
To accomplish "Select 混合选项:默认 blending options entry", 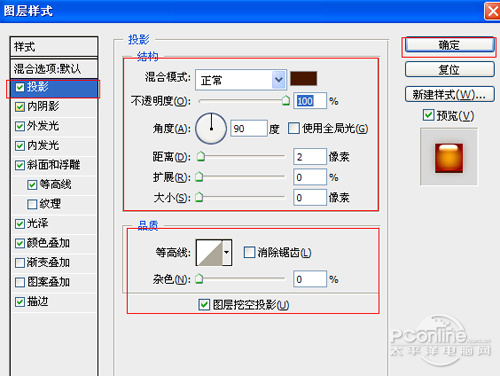I will [54, 69].
